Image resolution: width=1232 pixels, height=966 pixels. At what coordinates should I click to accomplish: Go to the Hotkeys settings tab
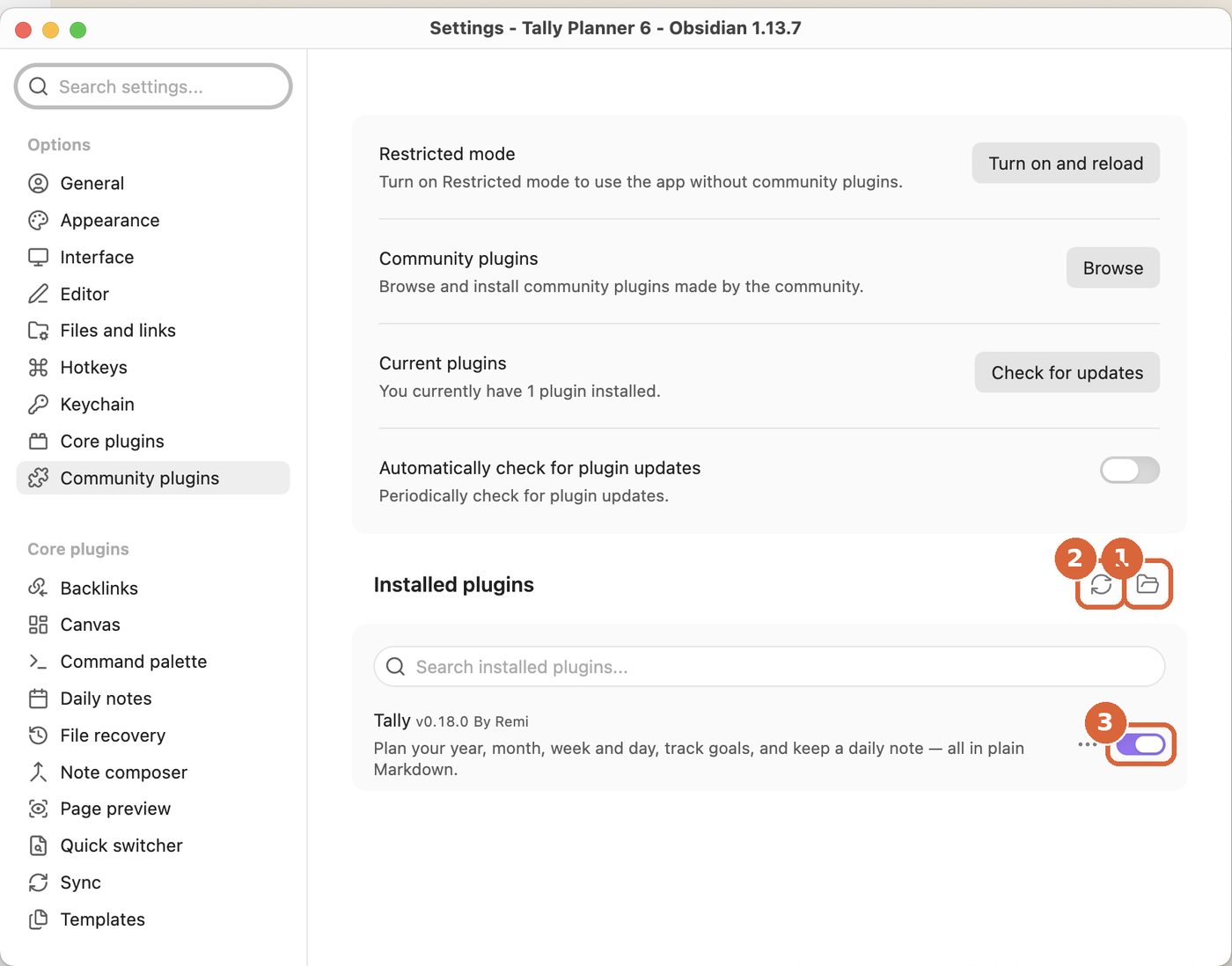[153, 368]
